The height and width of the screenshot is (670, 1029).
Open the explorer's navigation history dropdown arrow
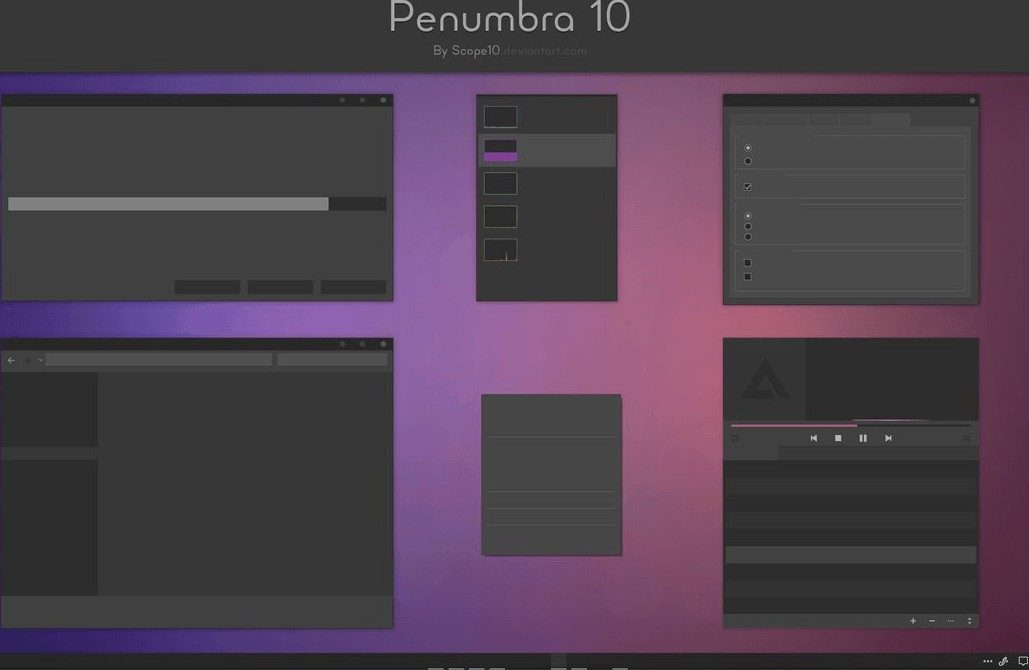point(40,360)
